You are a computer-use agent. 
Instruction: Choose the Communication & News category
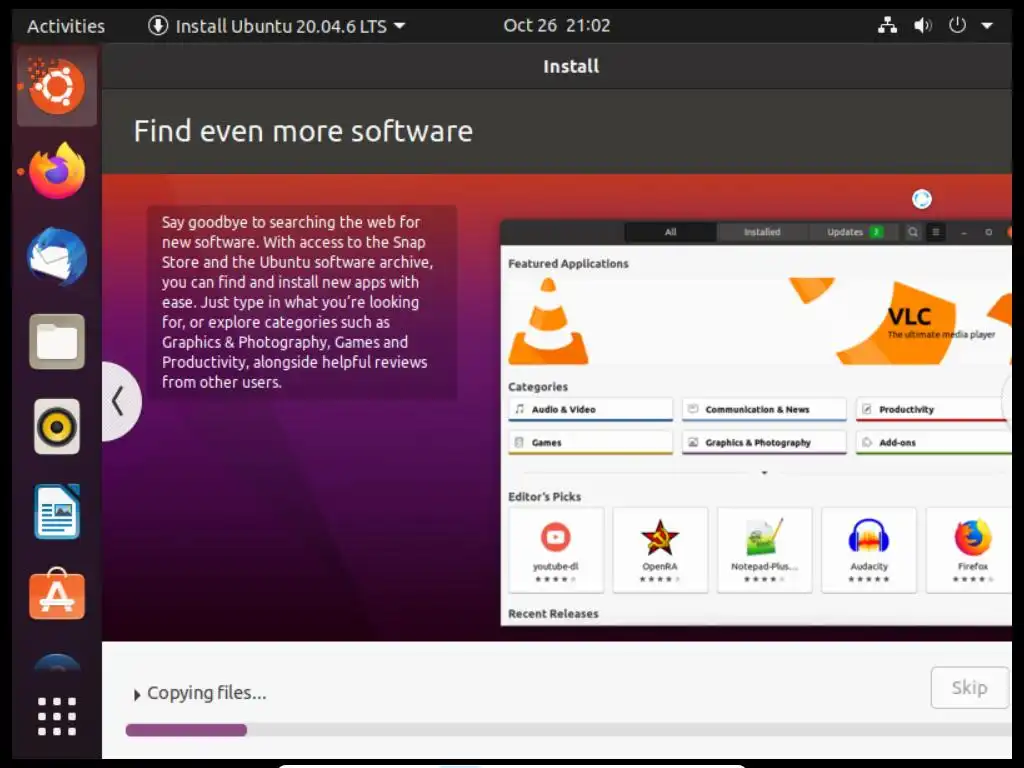(764, 409)
